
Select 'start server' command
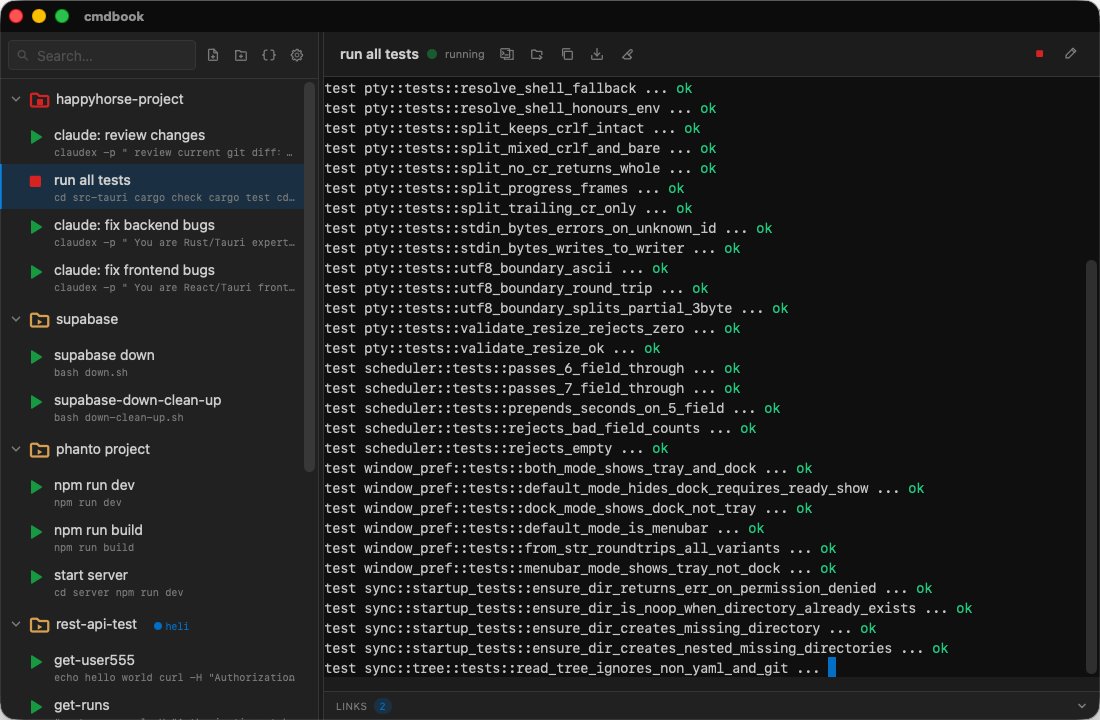pyautogui.click(x=153, y=582)
